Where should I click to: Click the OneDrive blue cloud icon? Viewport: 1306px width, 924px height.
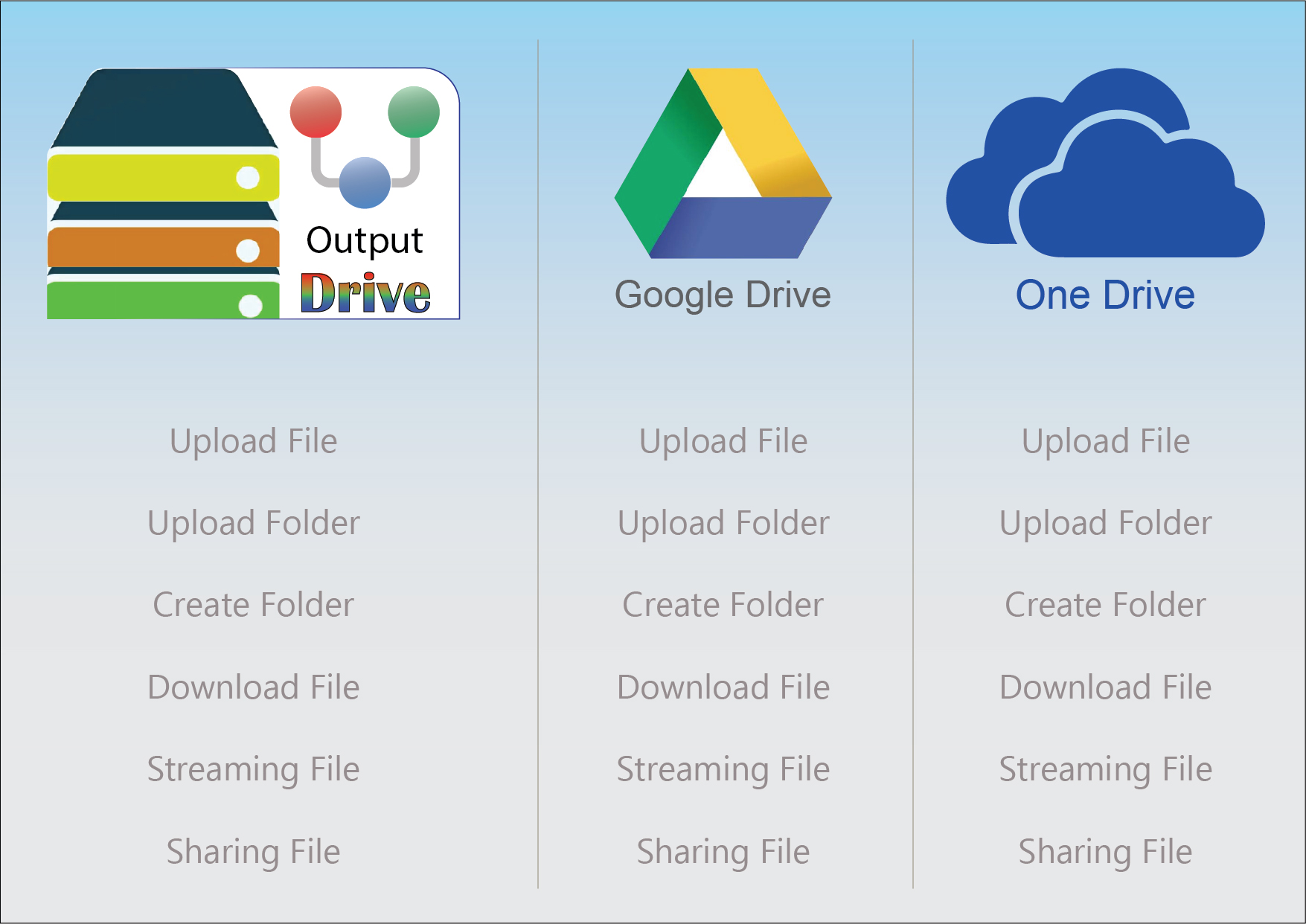pos(1105,167)
